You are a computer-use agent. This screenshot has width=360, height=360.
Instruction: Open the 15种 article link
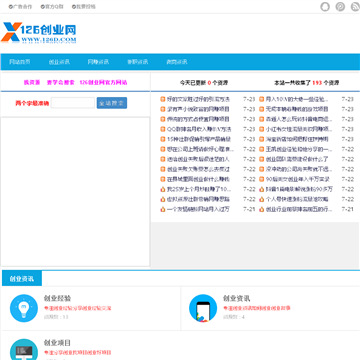tap(199, 139)
